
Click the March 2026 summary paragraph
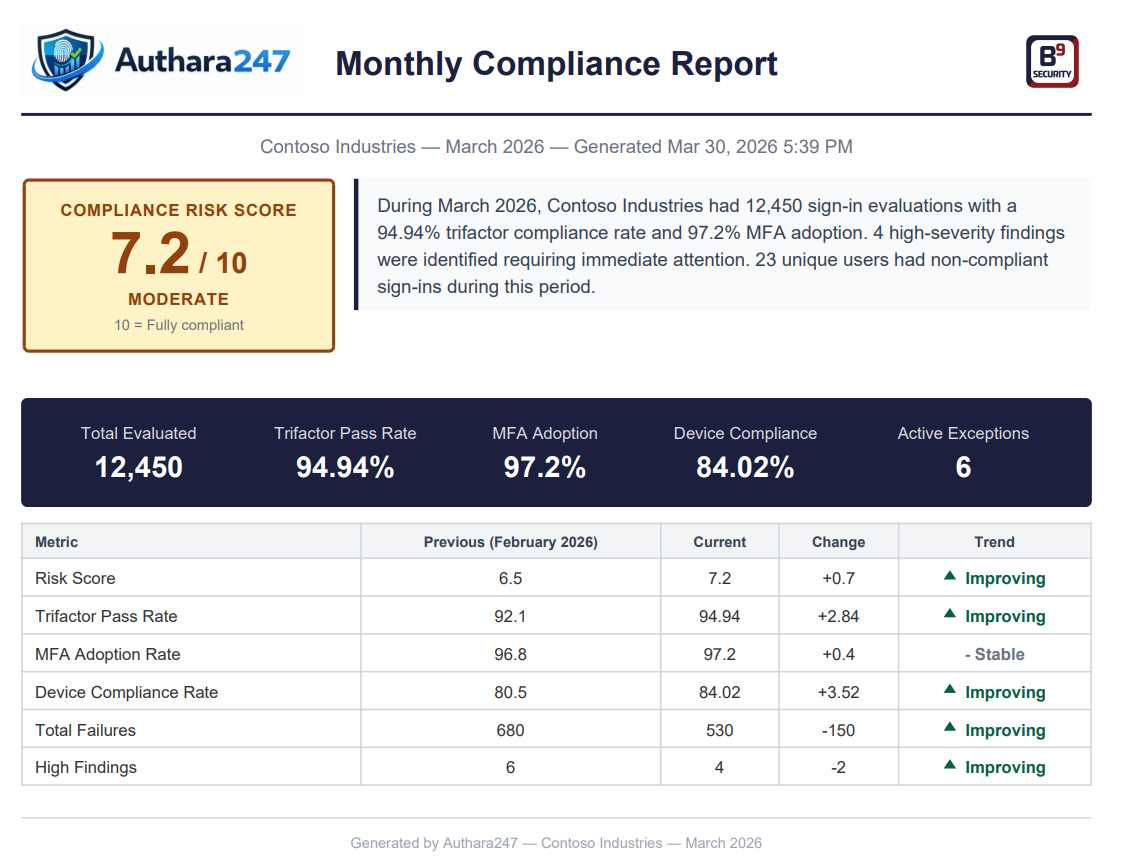pyautogui.click(x=716, y=245)
